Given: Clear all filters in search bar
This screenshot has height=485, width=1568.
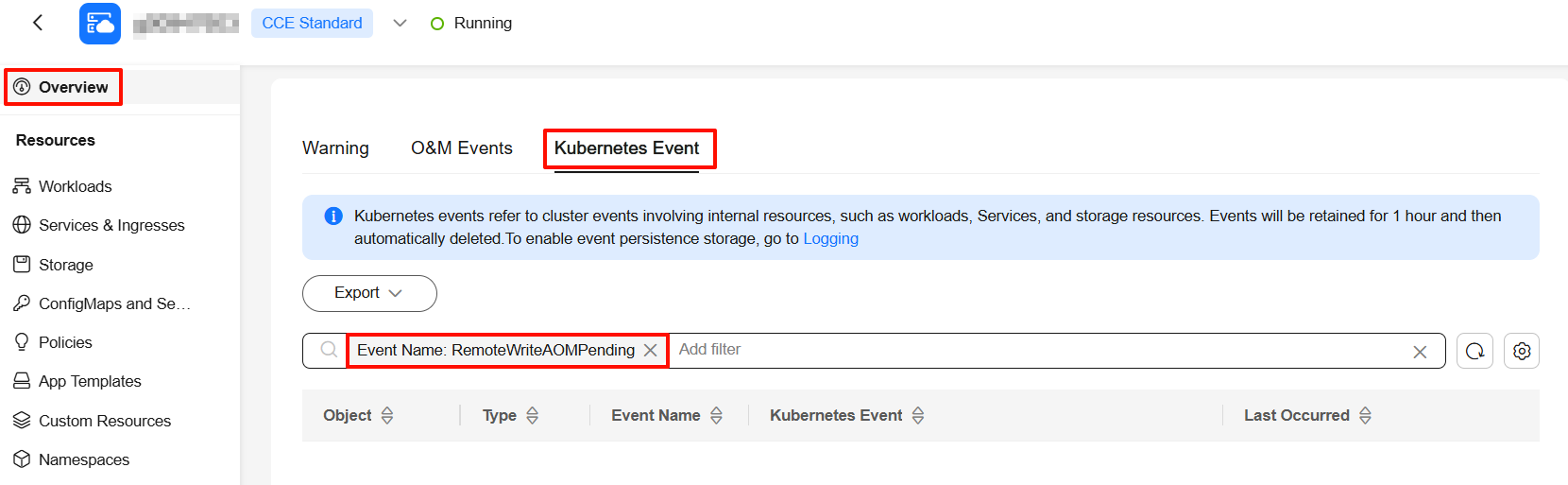Looking at the screenshot, I should (1420, 352).
